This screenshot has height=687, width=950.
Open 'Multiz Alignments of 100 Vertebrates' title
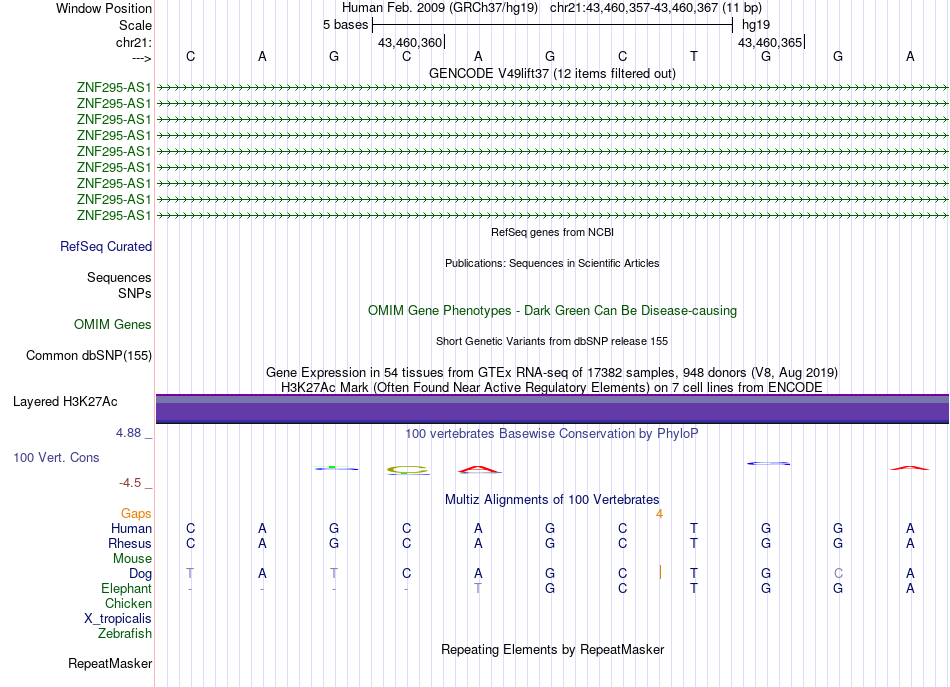(552, 500)
